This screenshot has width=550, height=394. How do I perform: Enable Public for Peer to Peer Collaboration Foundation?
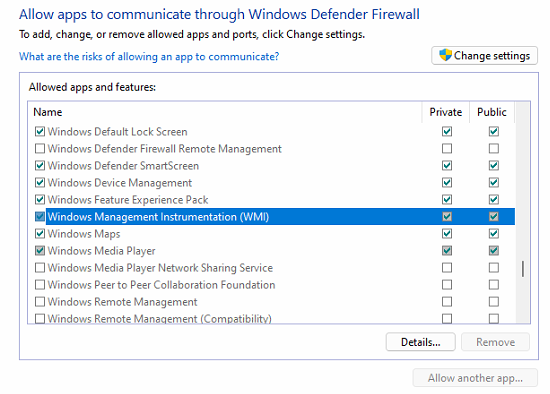point(494,285)
